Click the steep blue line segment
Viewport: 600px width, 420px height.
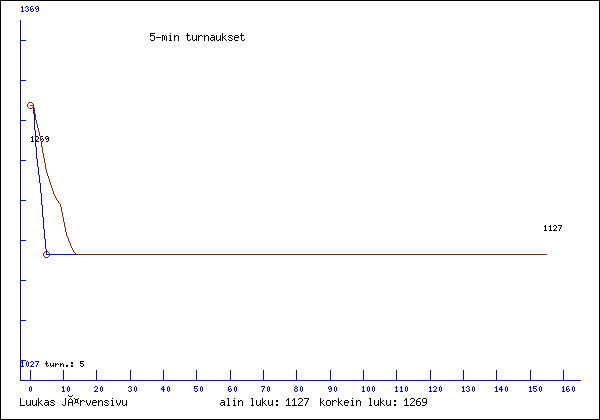39,180
